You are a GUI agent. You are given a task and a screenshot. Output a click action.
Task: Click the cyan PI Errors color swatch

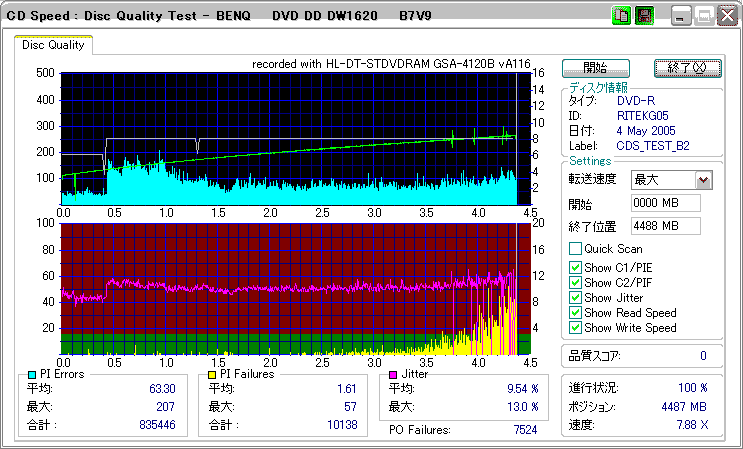tap(33, 375)
